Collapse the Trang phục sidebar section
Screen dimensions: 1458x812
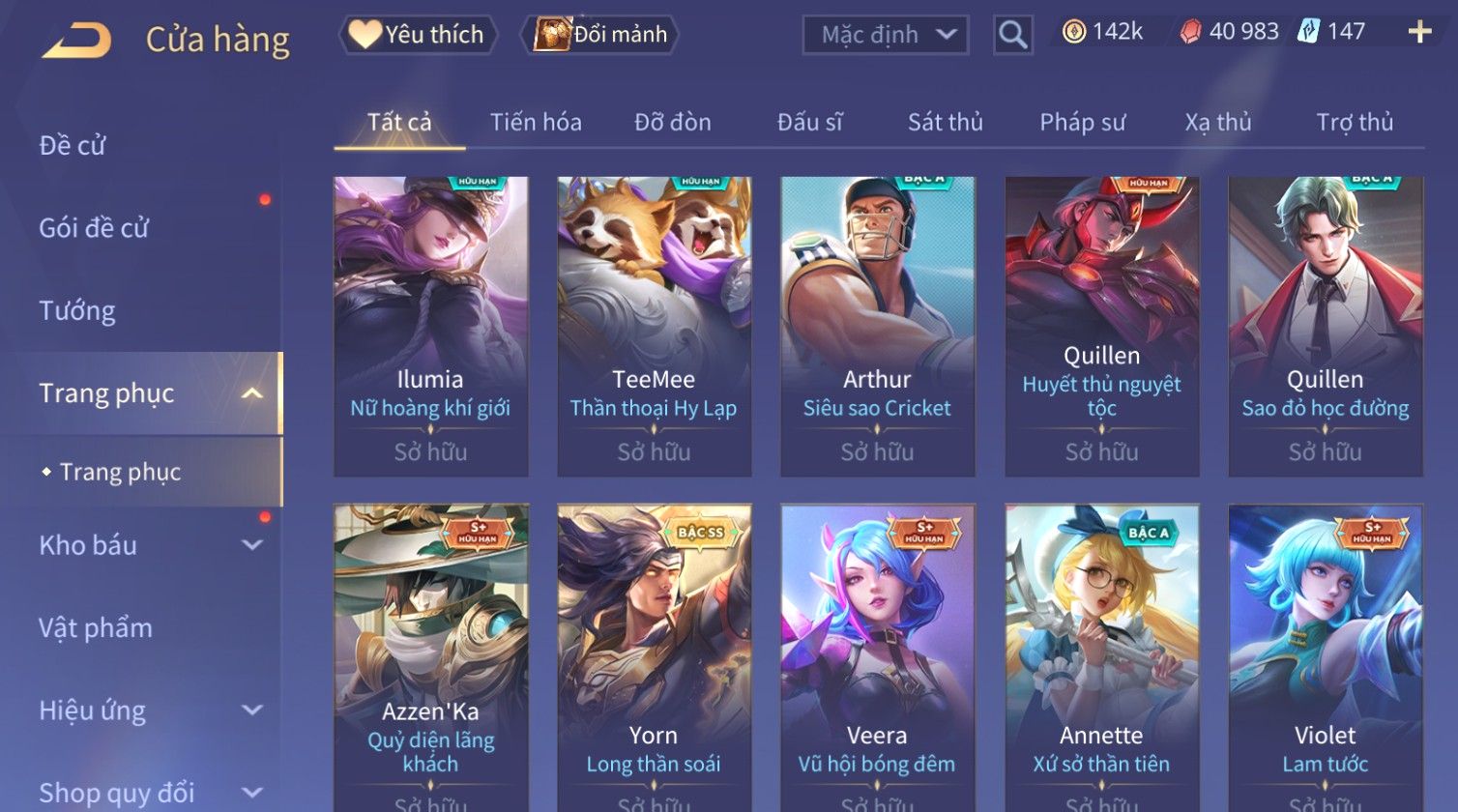tap(251, 393)
